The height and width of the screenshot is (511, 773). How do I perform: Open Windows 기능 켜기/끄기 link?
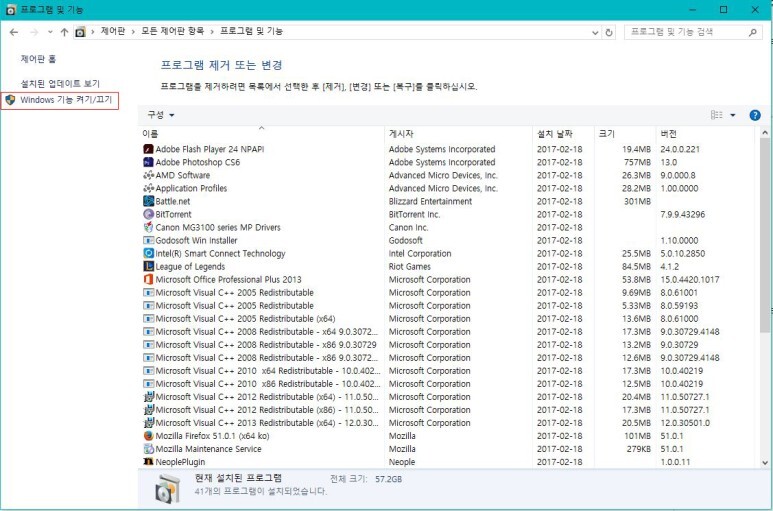(x=66, y=100)
